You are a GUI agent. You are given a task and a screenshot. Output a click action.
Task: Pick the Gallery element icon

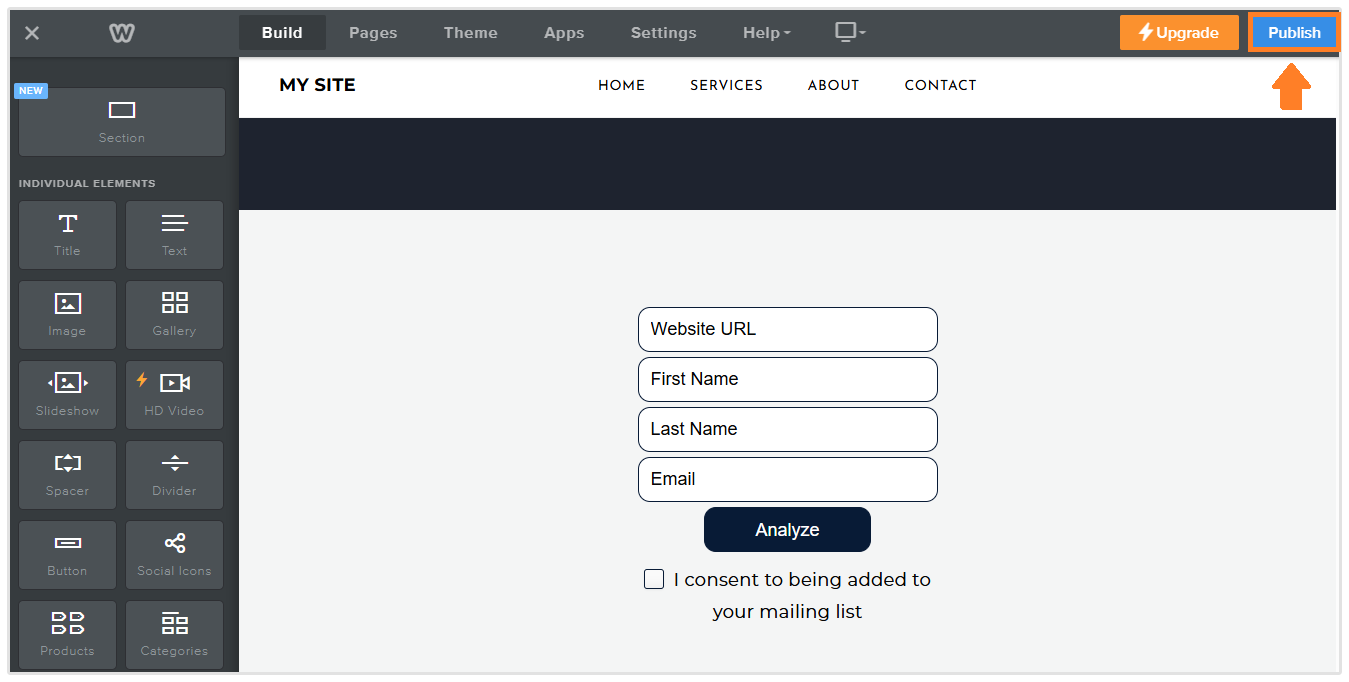(x=174, y=314)
